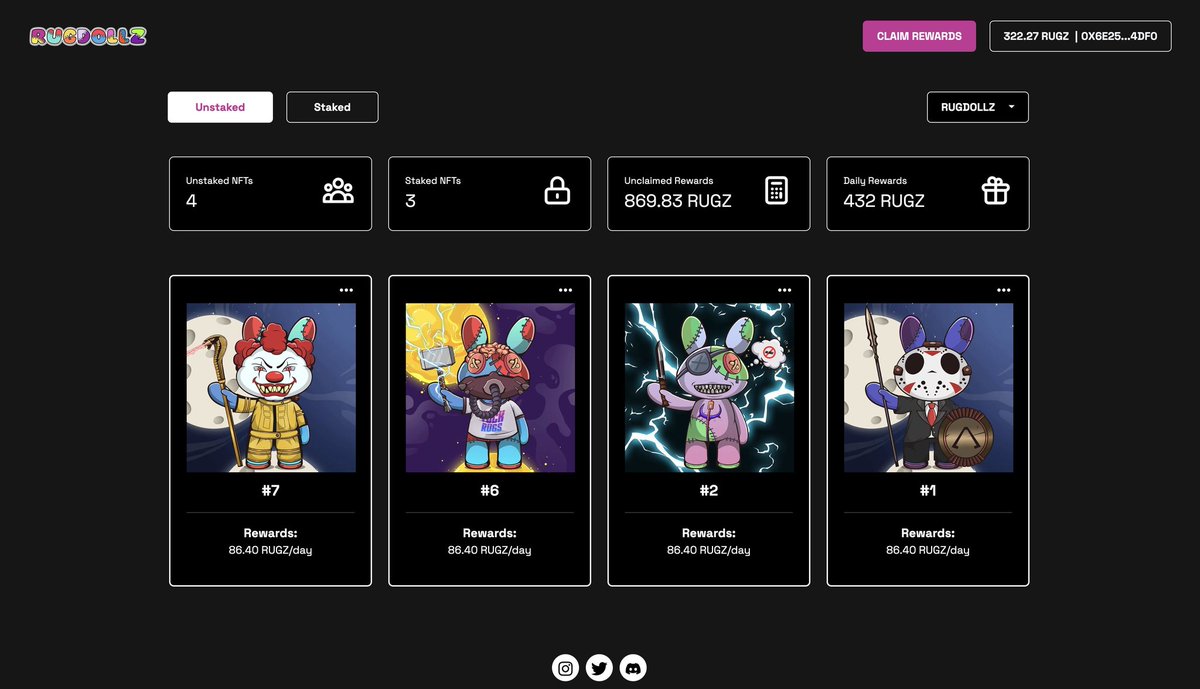Click the #1 card title
This screenshot has width=1200, height=689.
[928, 491]
